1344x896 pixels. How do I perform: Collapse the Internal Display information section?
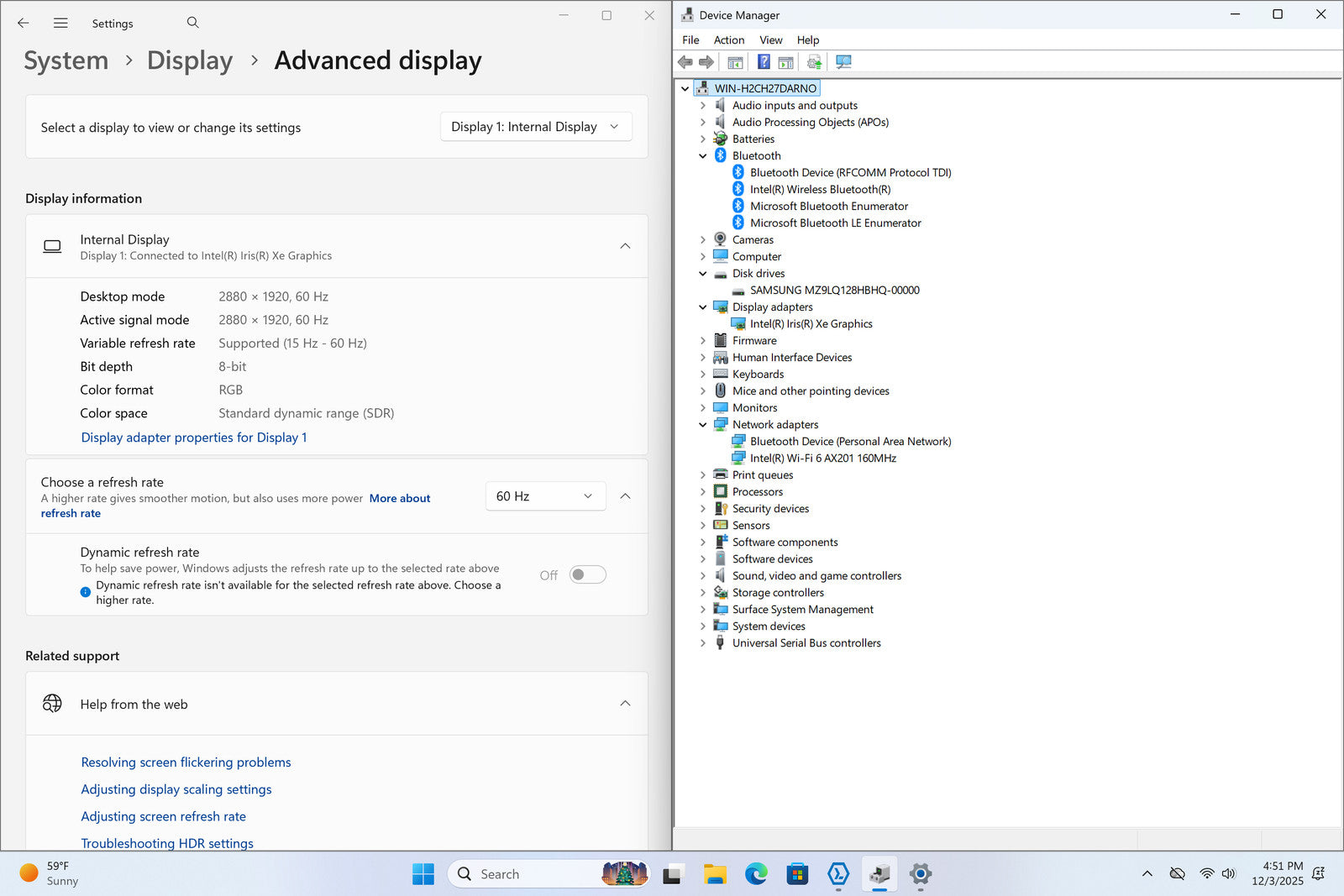click(625, 246)
